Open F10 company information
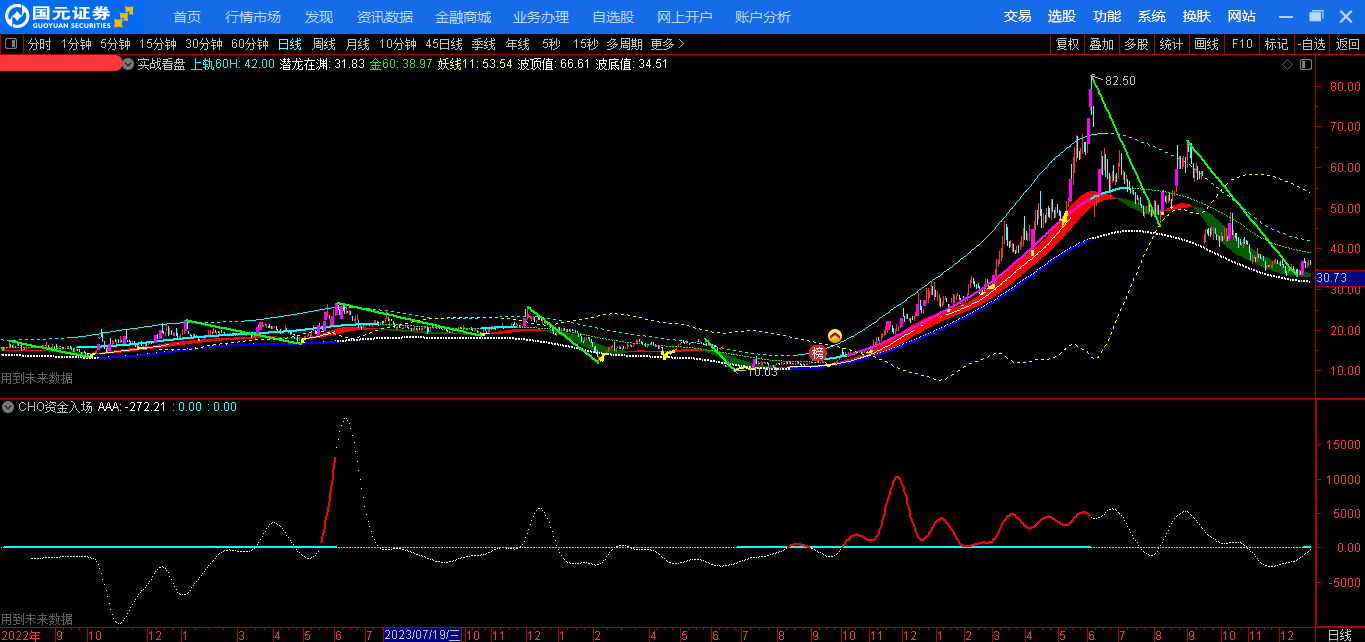 point(1242,44)
